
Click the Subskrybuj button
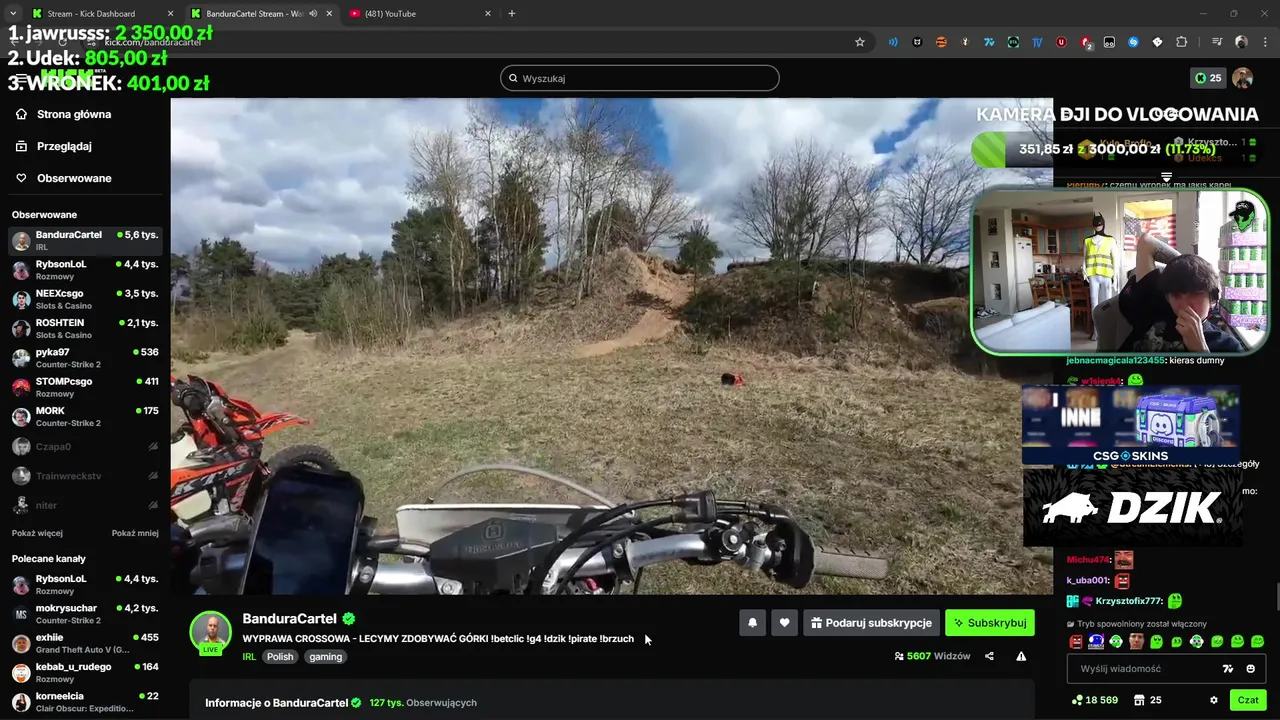click(x=990, y=623)
